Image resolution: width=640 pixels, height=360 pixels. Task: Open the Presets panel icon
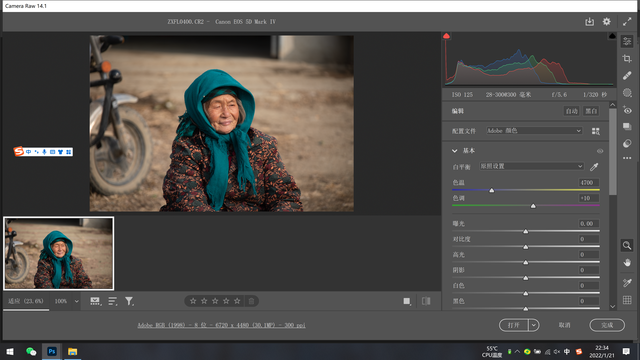(x=627, y=143)
